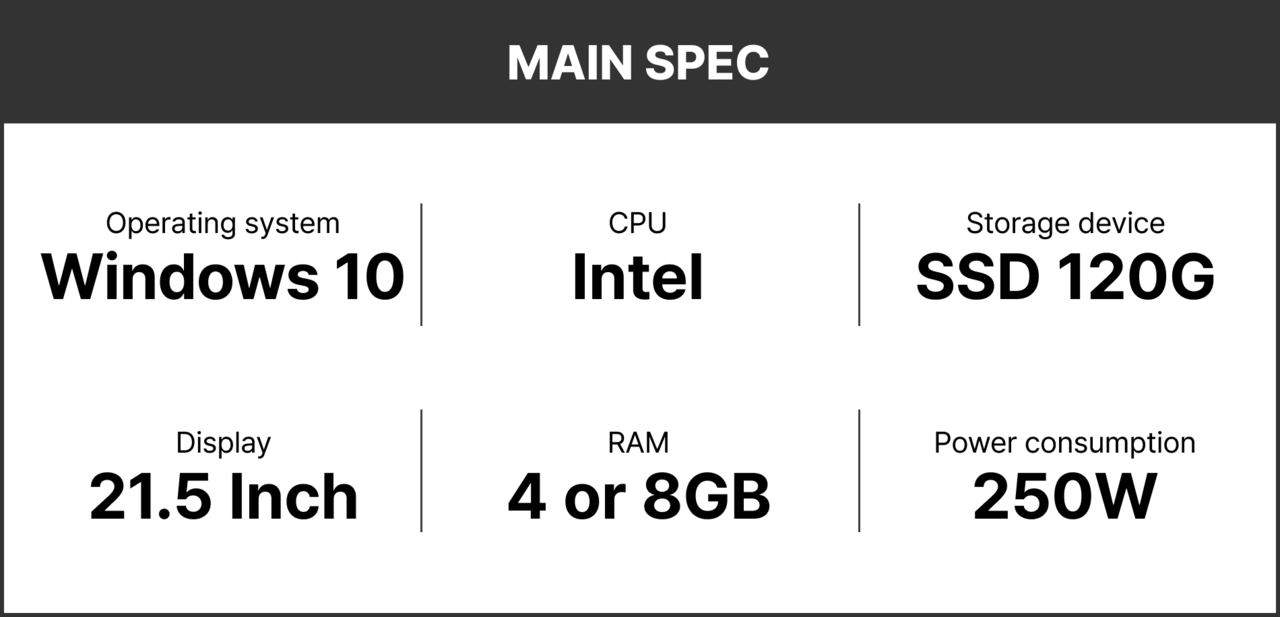Image resolution: width=1280 pixels, height=617 pixels.
Task: Click the divider between RAM and 250W
Action: 859,470
